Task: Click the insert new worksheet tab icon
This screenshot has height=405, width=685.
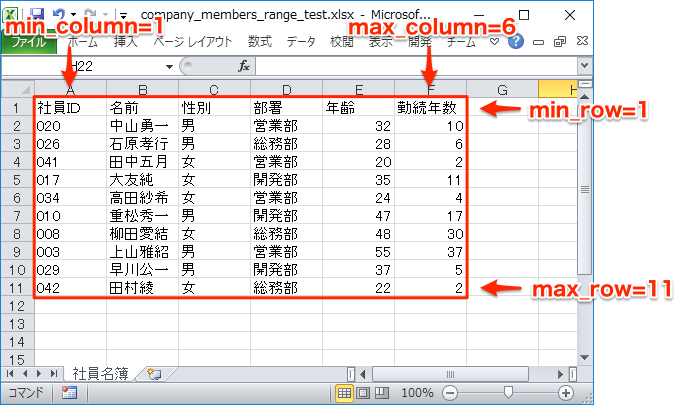Action: (153, 374)
